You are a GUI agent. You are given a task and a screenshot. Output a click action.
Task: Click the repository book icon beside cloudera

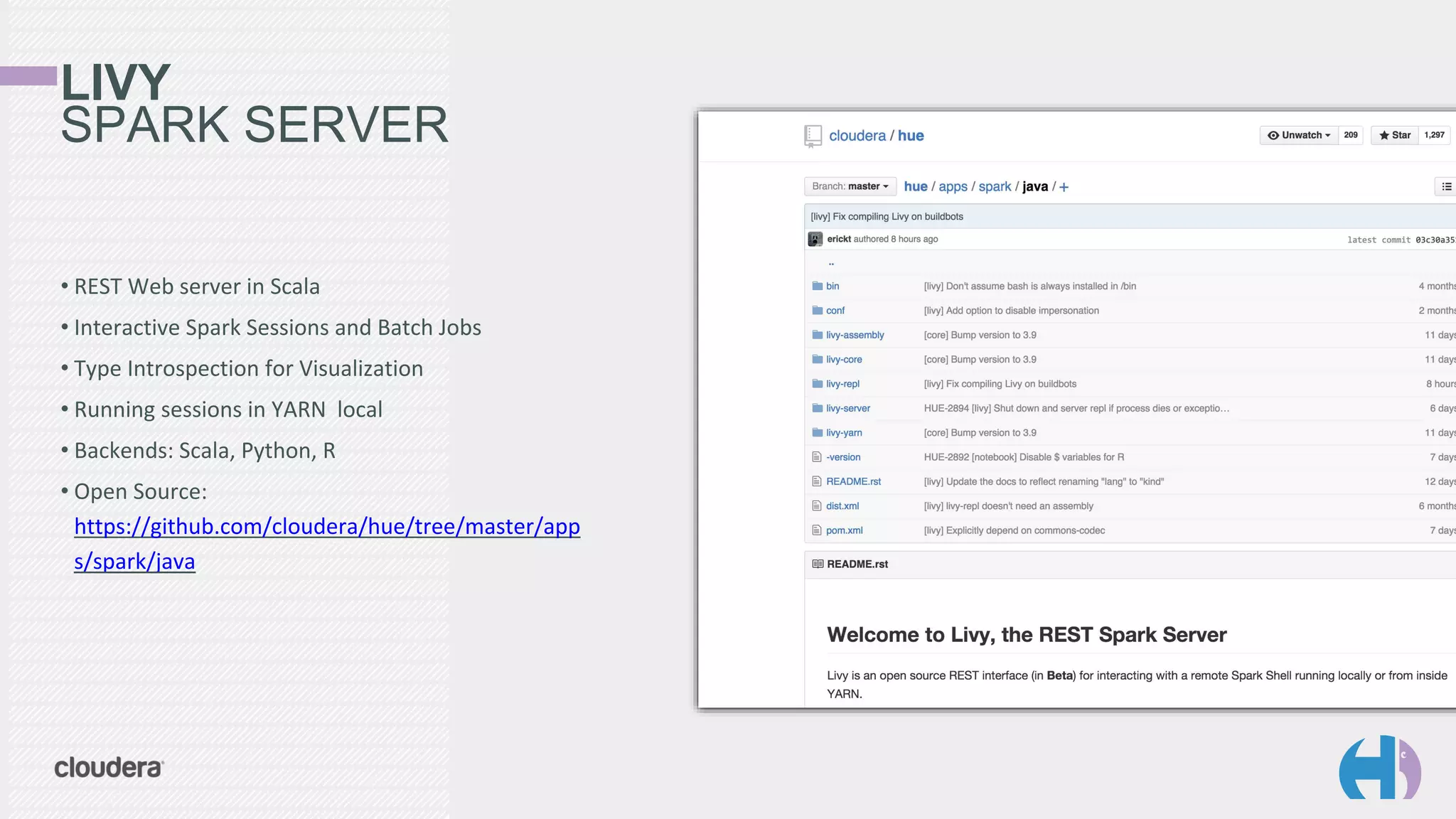[813, 136]
